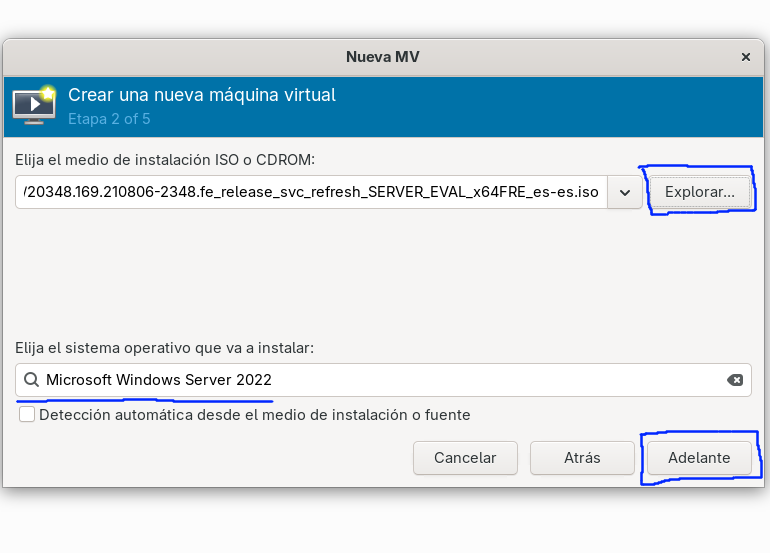Click the 'Etapa 2 of 5' text

pos(109,119)
